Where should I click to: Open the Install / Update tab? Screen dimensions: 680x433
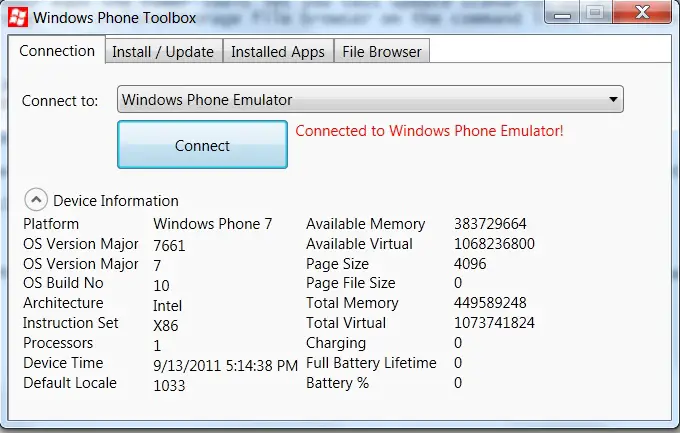click(163, 52)
